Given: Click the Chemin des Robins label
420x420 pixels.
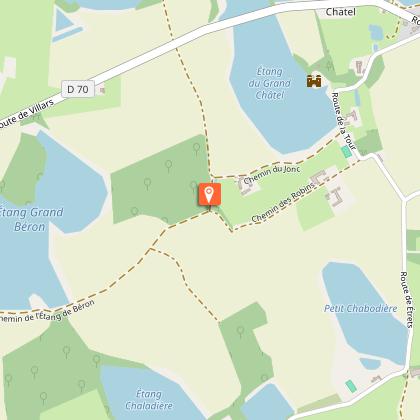Looking at the screenshot, I should click(x=283, y=203).
